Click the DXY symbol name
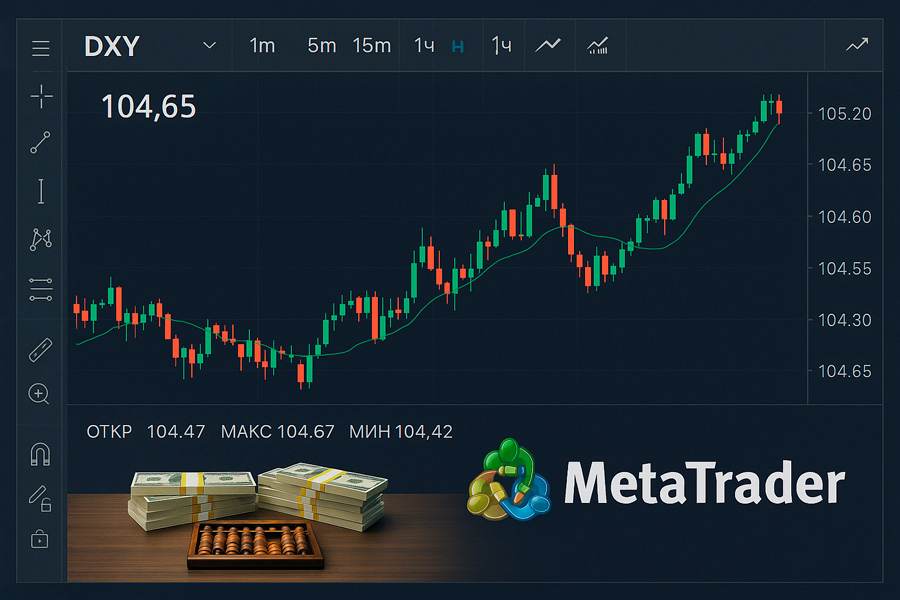 point(112,46)
